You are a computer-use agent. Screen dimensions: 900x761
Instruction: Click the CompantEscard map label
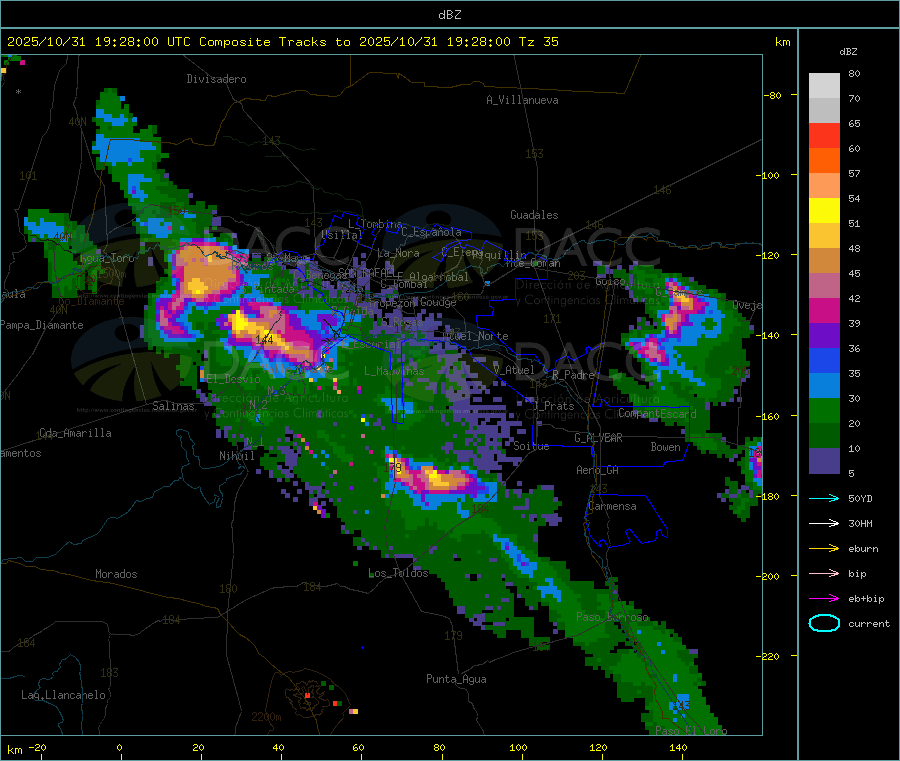[x=657, y=413]
